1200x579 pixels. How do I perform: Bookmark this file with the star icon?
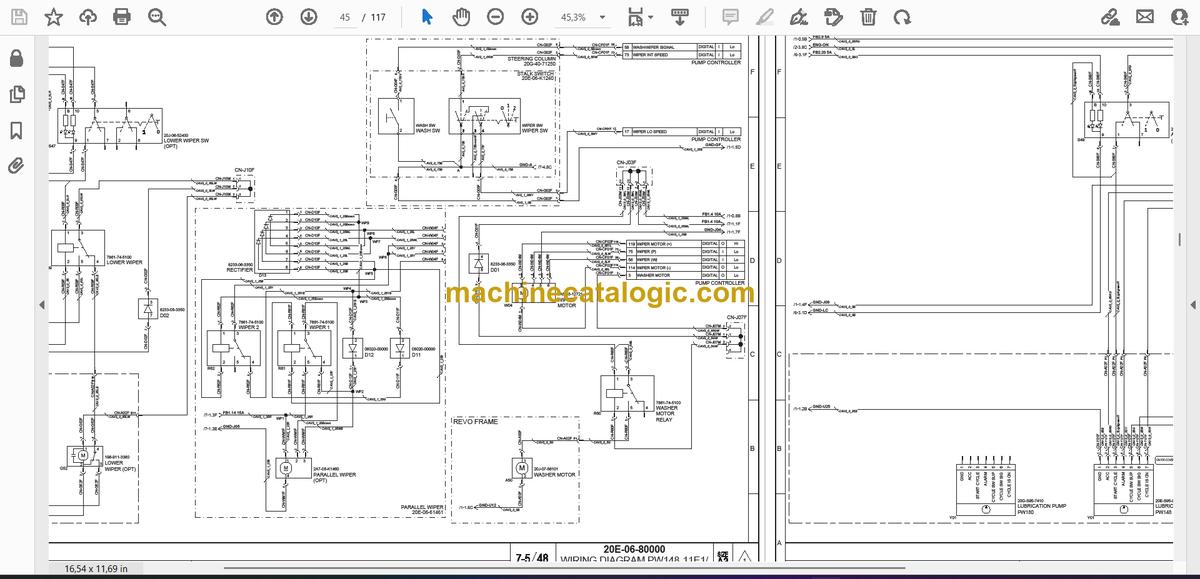53,17
